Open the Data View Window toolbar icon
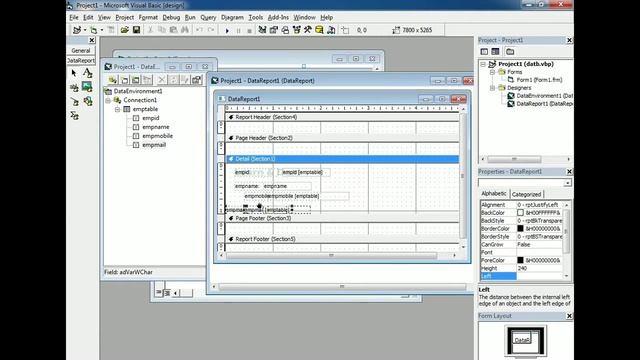This screenshot has width=640, height=360. (x=319, y=30)
